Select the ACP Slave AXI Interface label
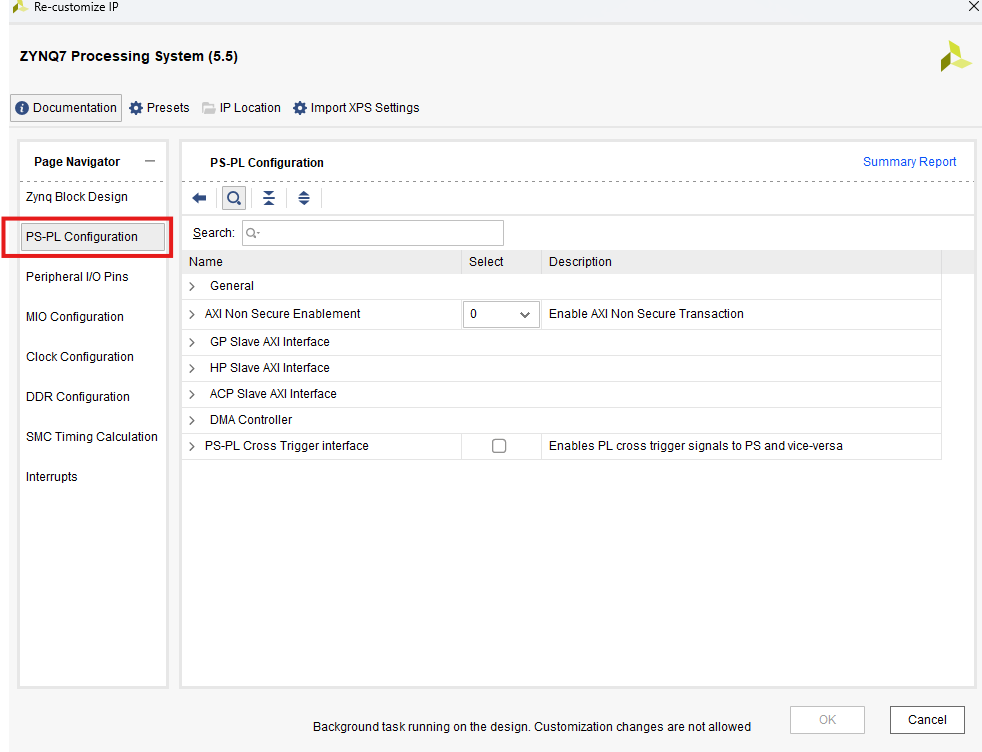The height and width of the screenshot is (752, 982). point(273,394)
